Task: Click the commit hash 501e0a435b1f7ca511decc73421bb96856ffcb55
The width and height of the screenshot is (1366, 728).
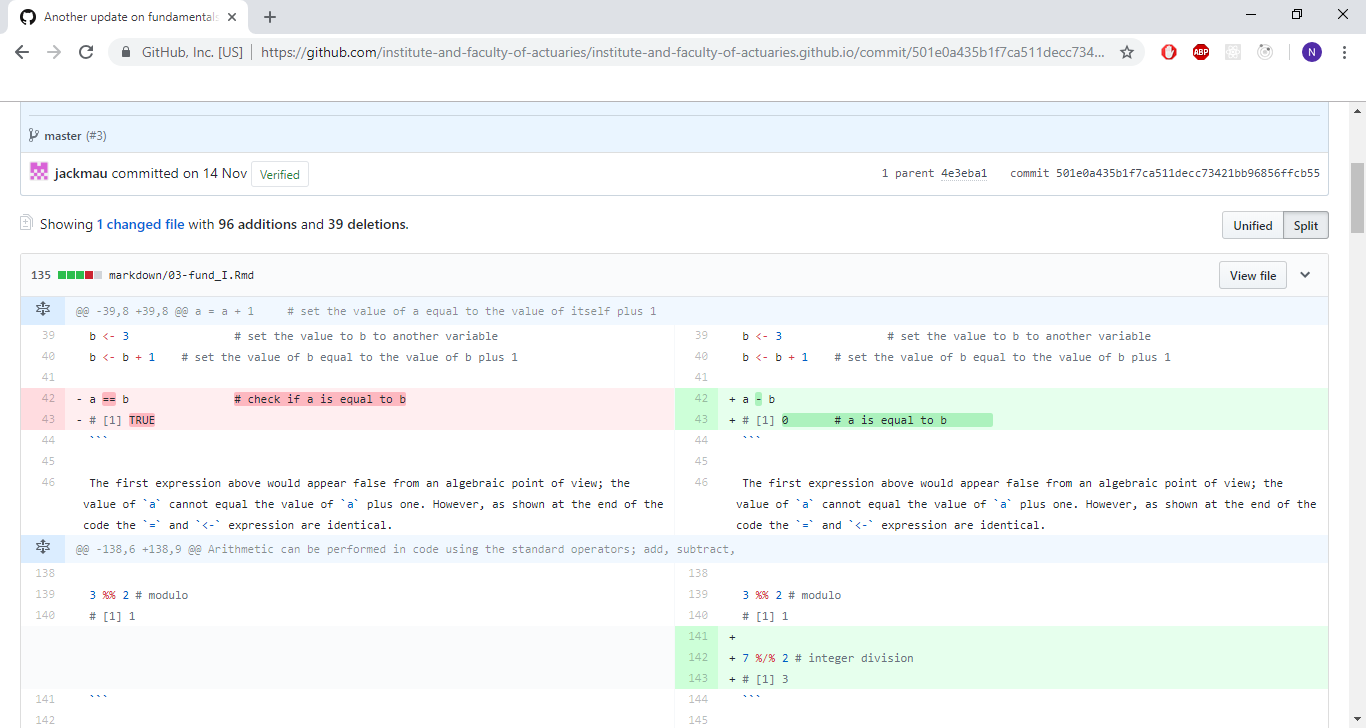Action: [1187, 173]
